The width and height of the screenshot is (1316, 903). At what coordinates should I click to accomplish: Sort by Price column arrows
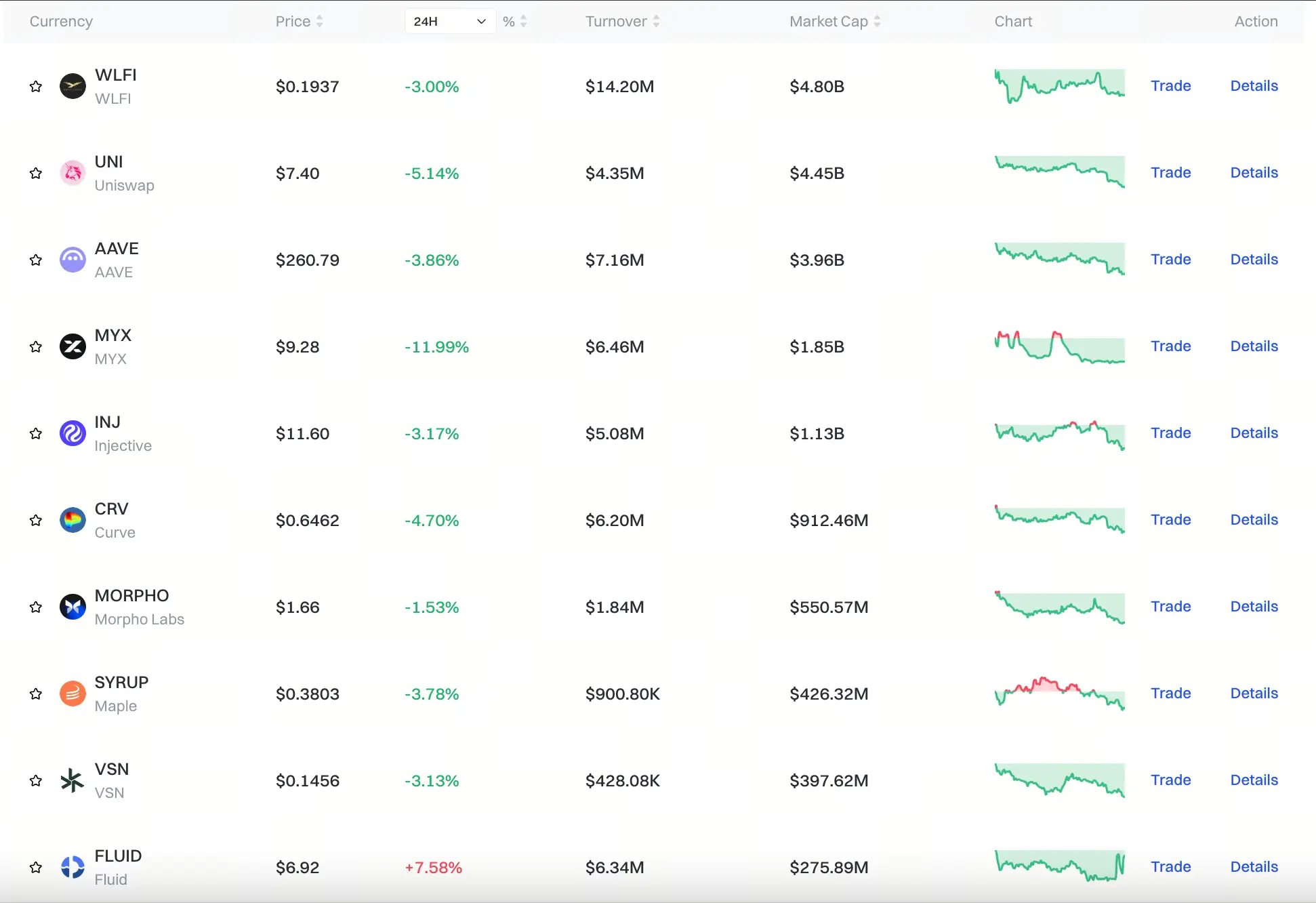click(x=320, y=21)
